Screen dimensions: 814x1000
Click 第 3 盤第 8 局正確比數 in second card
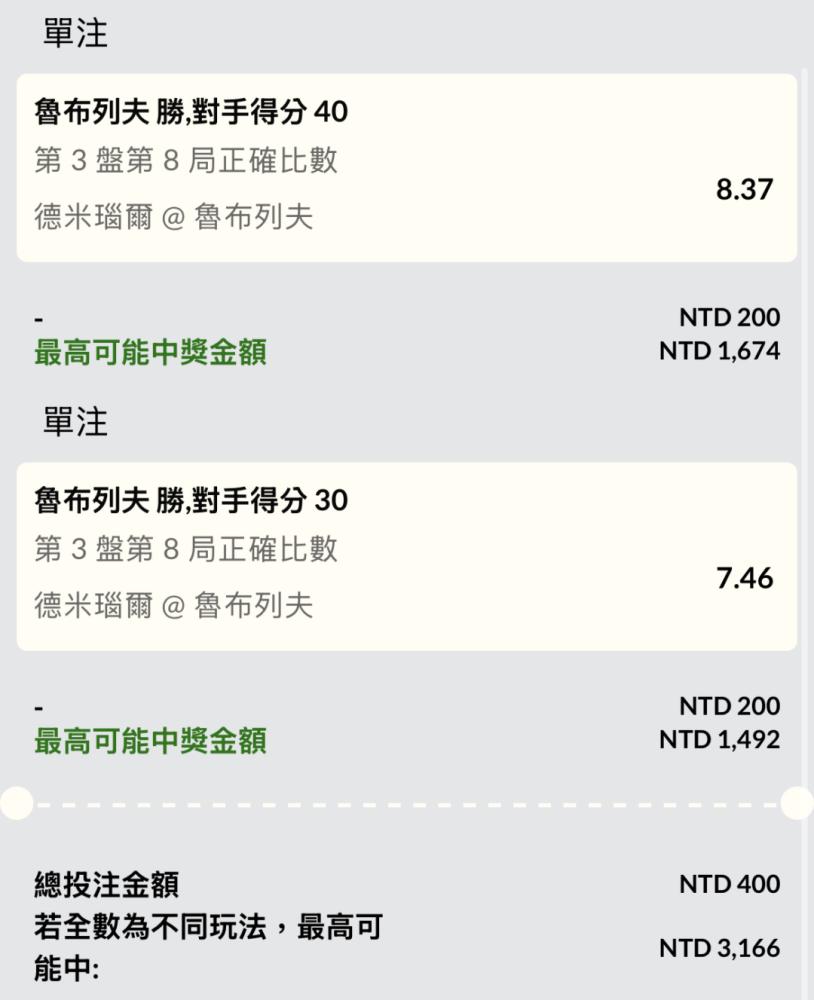186,549
